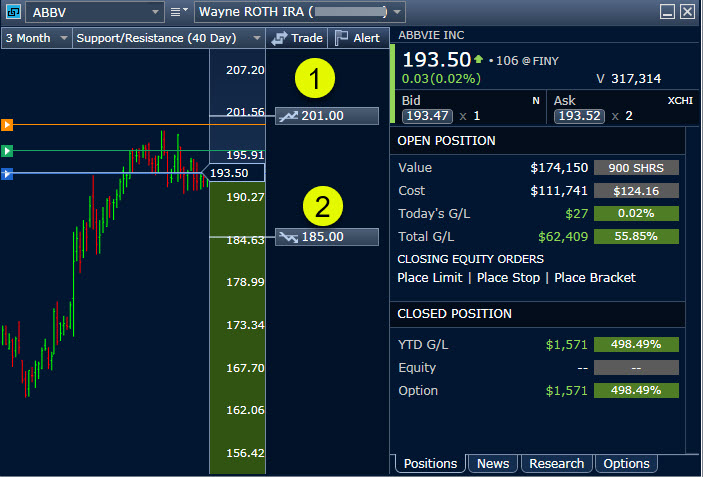Image resolution: width=703 pixels, height=477 pixels.
Task: Open the list menu icon beside account
Action: 178,12
